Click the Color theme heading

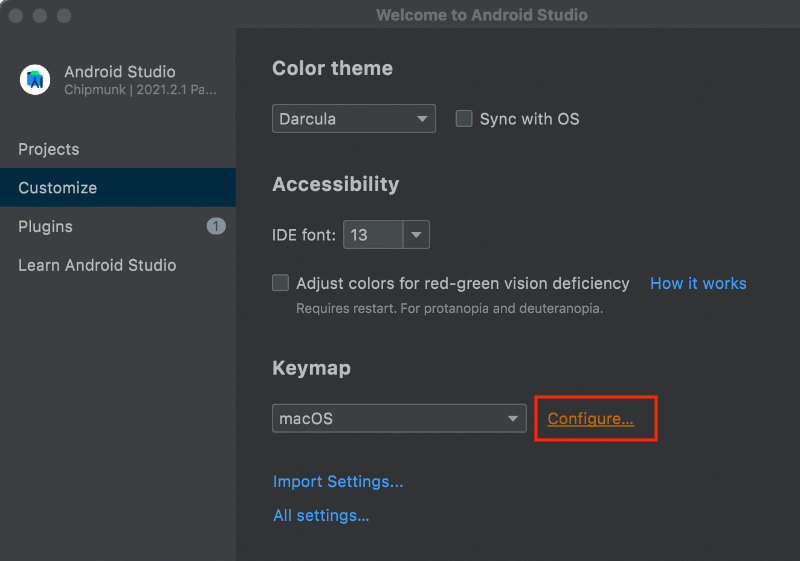pyautogui.click(x=332, y=68)
